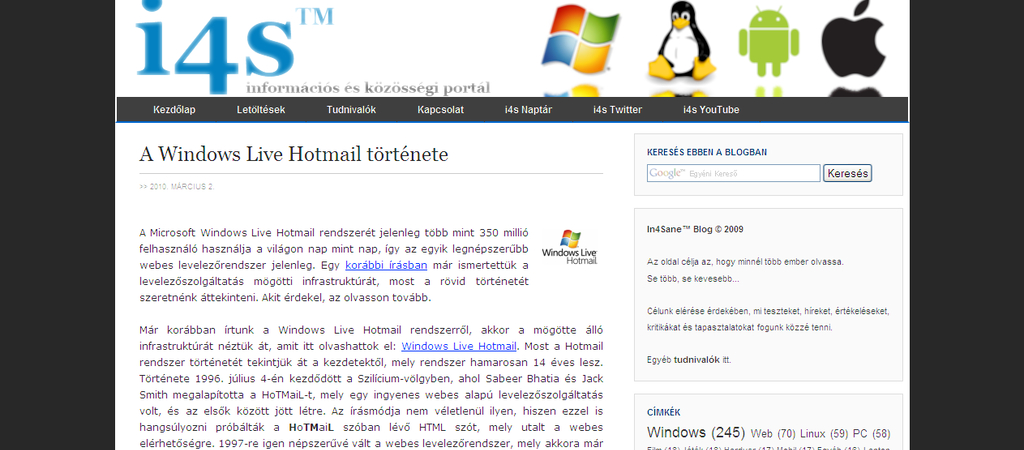Click the Windows (245) tag
1024x450 pixels.
click(696, 432)
